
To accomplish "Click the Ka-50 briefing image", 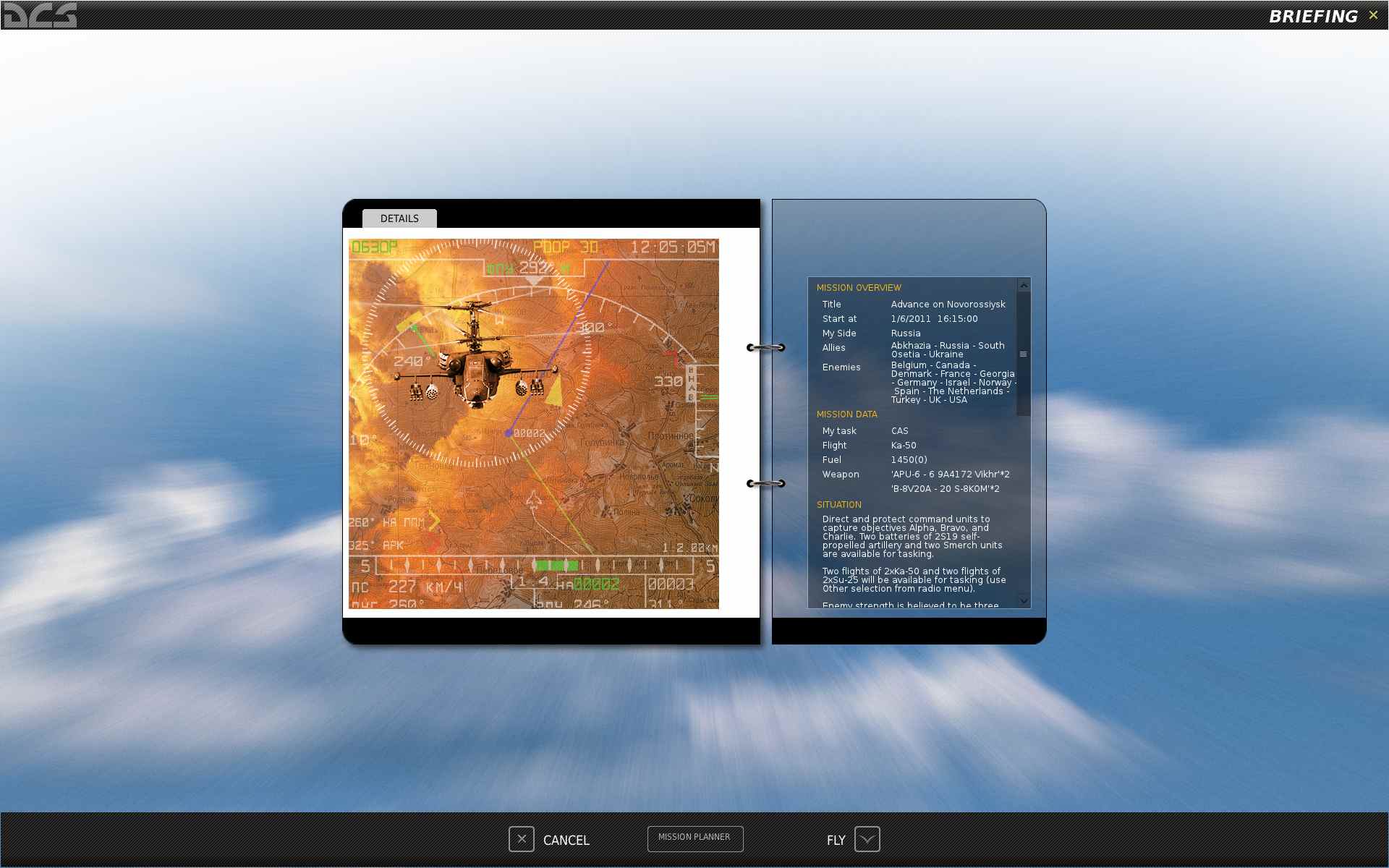I will coord(534,424).
